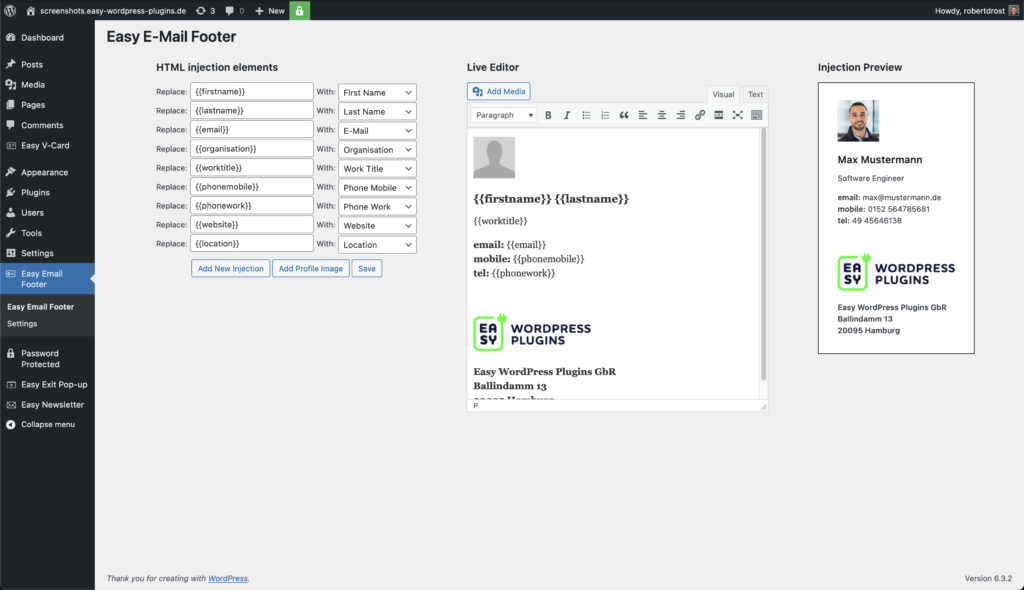Click the {{website}} replace field
Image resolution: width=1024 pixels, height=590 pixels.
click(x=252, y=224)
